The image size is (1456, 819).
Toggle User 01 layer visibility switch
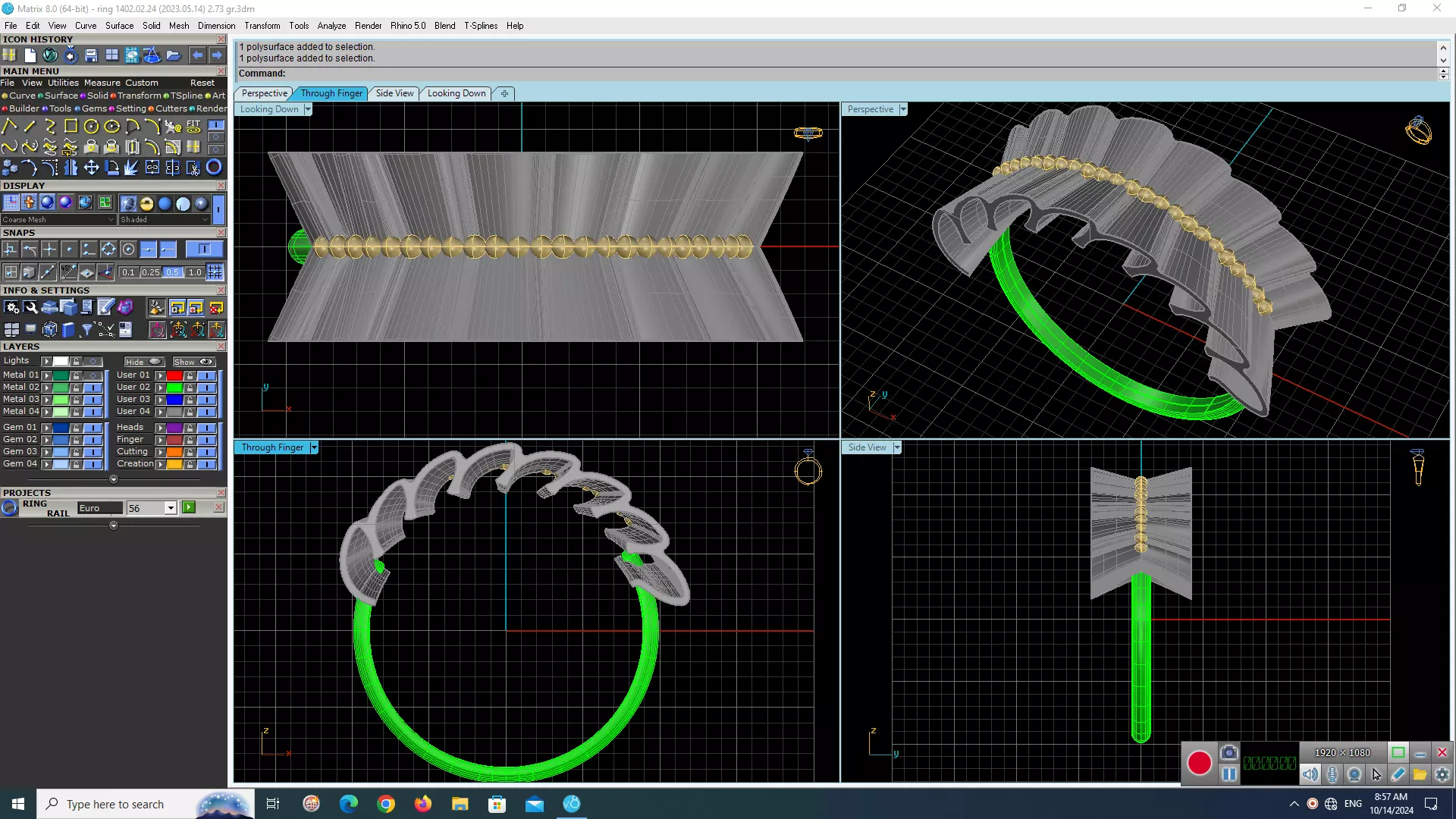pos(206,375)
